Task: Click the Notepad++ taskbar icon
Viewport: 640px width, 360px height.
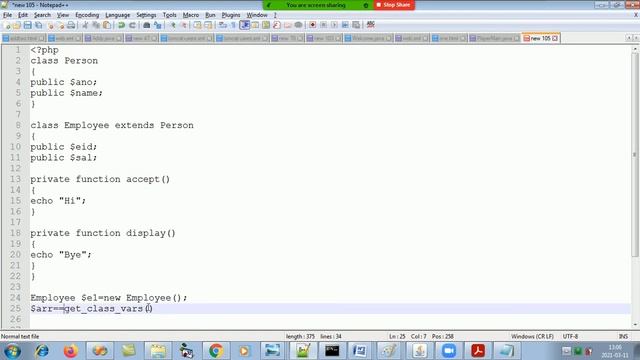Action: 303,351
